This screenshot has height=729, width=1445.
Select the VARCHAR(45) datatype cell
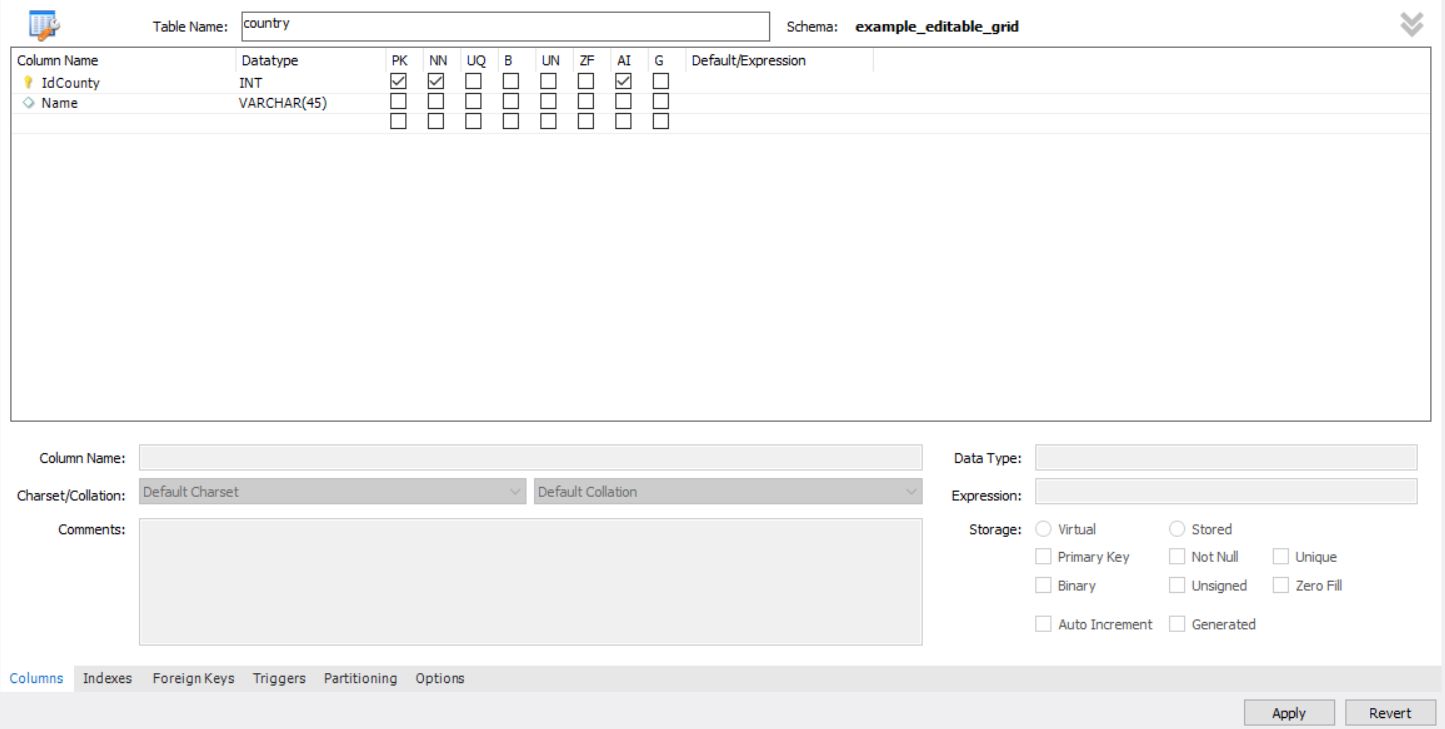pyautogui.click(x=283, y=103)
